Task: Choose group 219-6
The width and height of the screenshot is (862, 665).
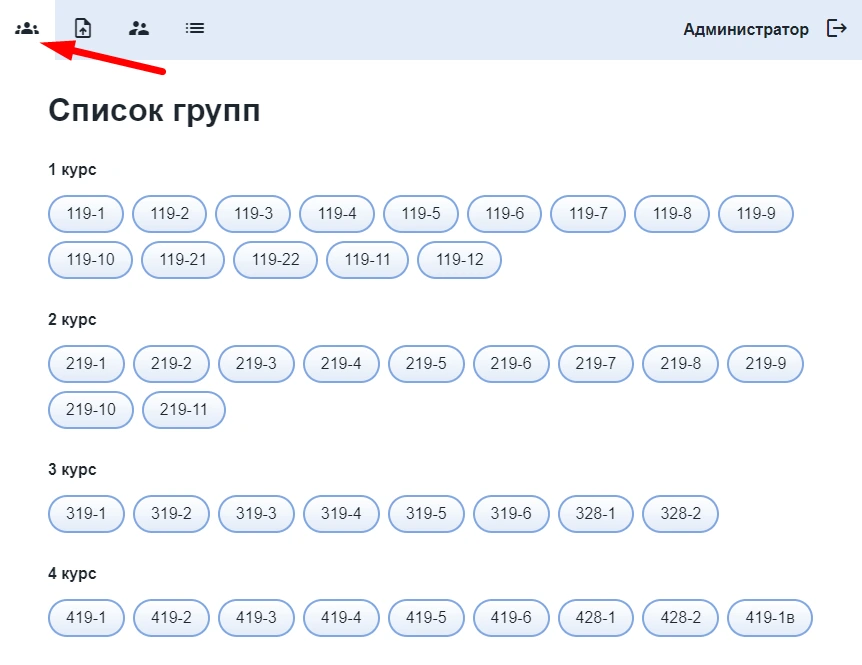Action: point(511,364)
